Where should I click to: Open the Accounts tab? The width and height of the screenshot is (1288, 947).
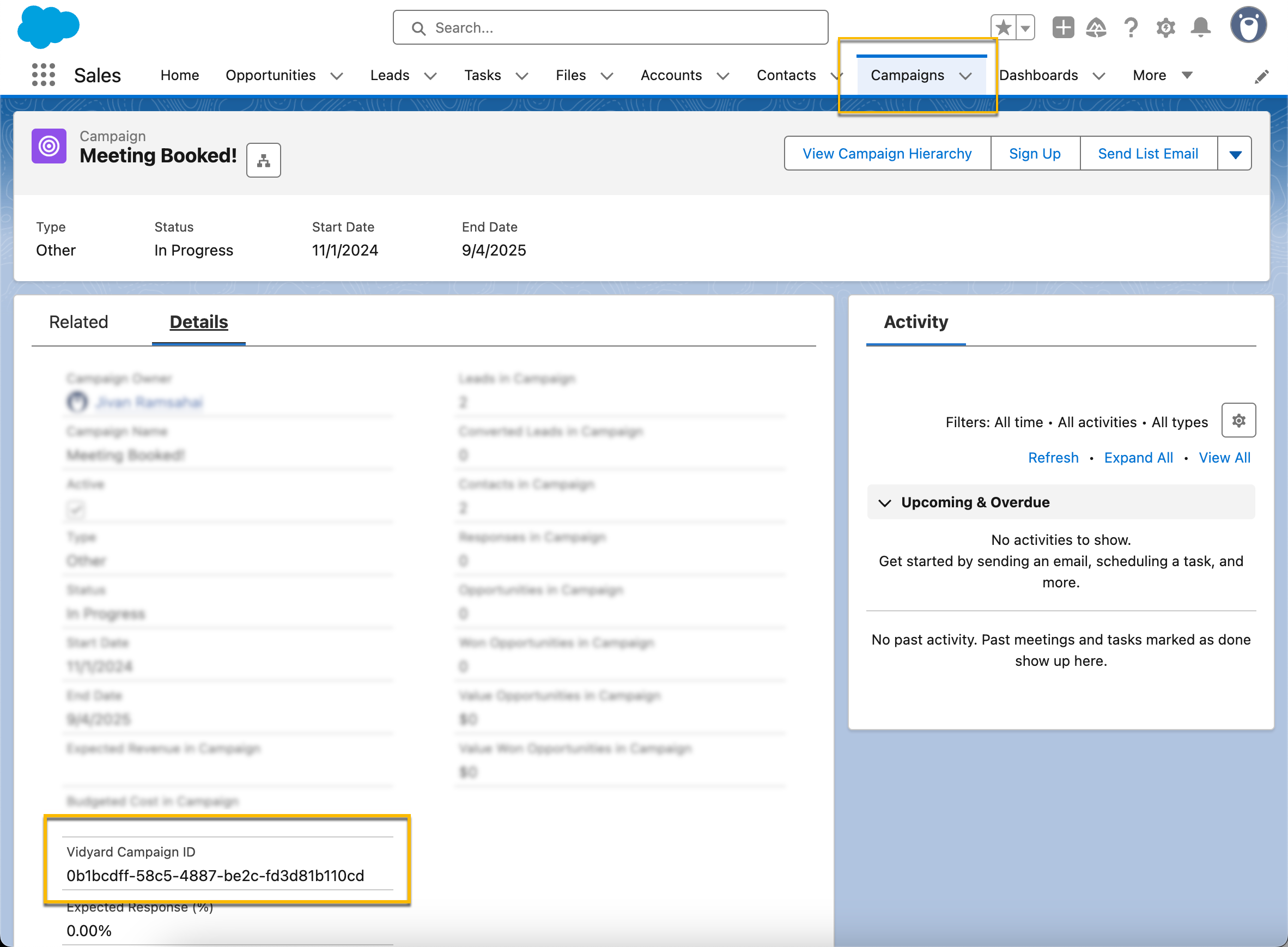coord(671,75)
